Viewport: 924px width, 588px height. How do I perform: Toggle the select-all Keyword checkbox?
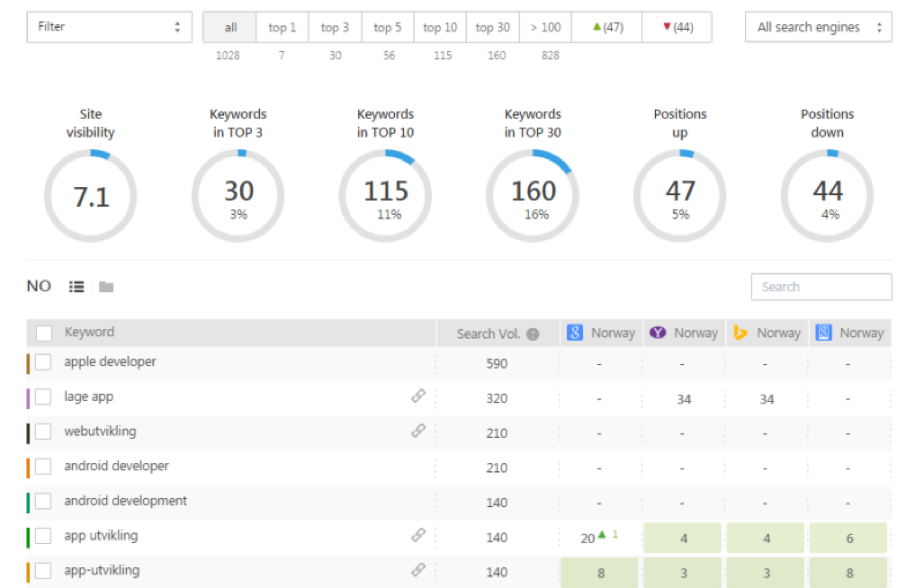point(44,333)
